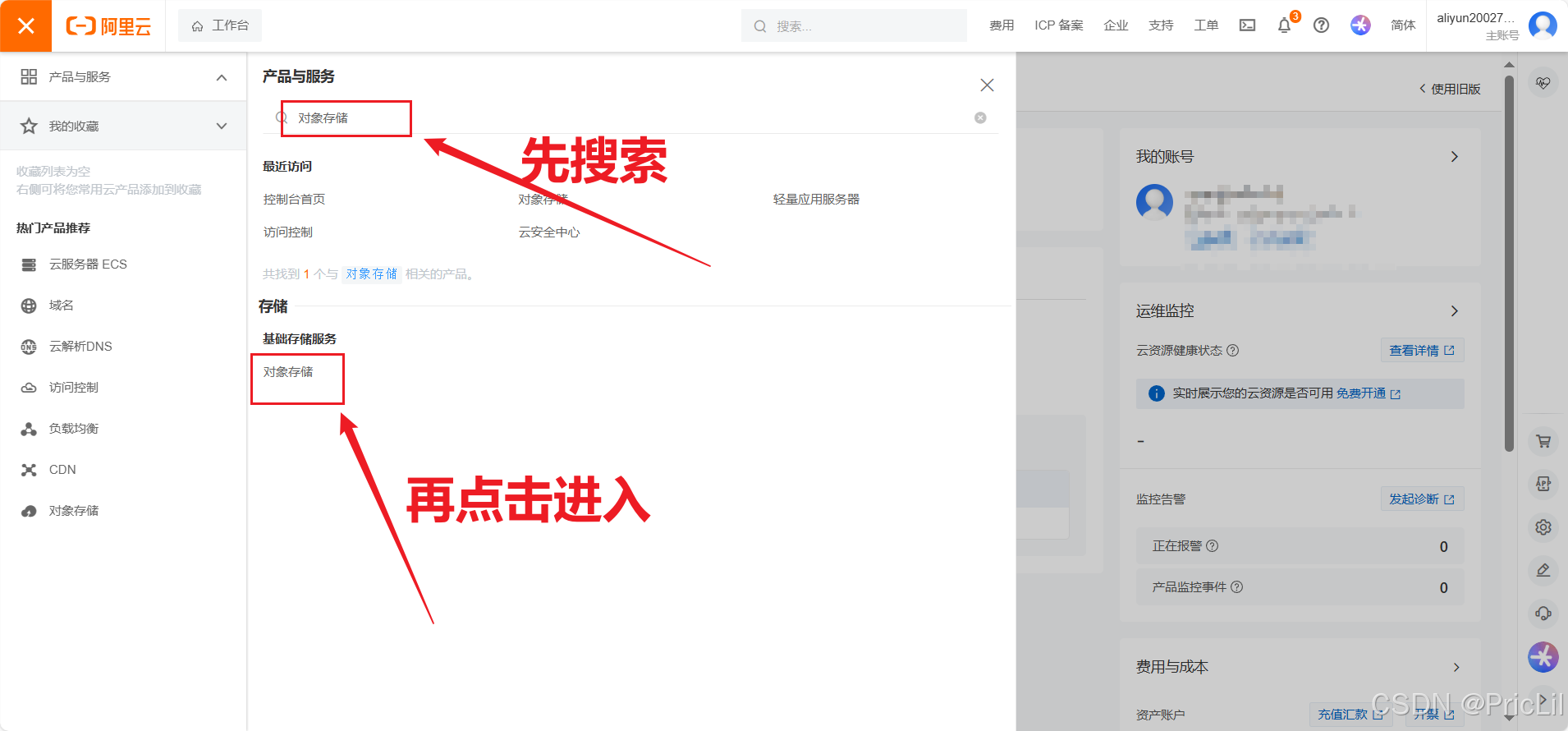Expand 我的收藏 section
Screen dimensions: 1568x731
click(222, 126)
